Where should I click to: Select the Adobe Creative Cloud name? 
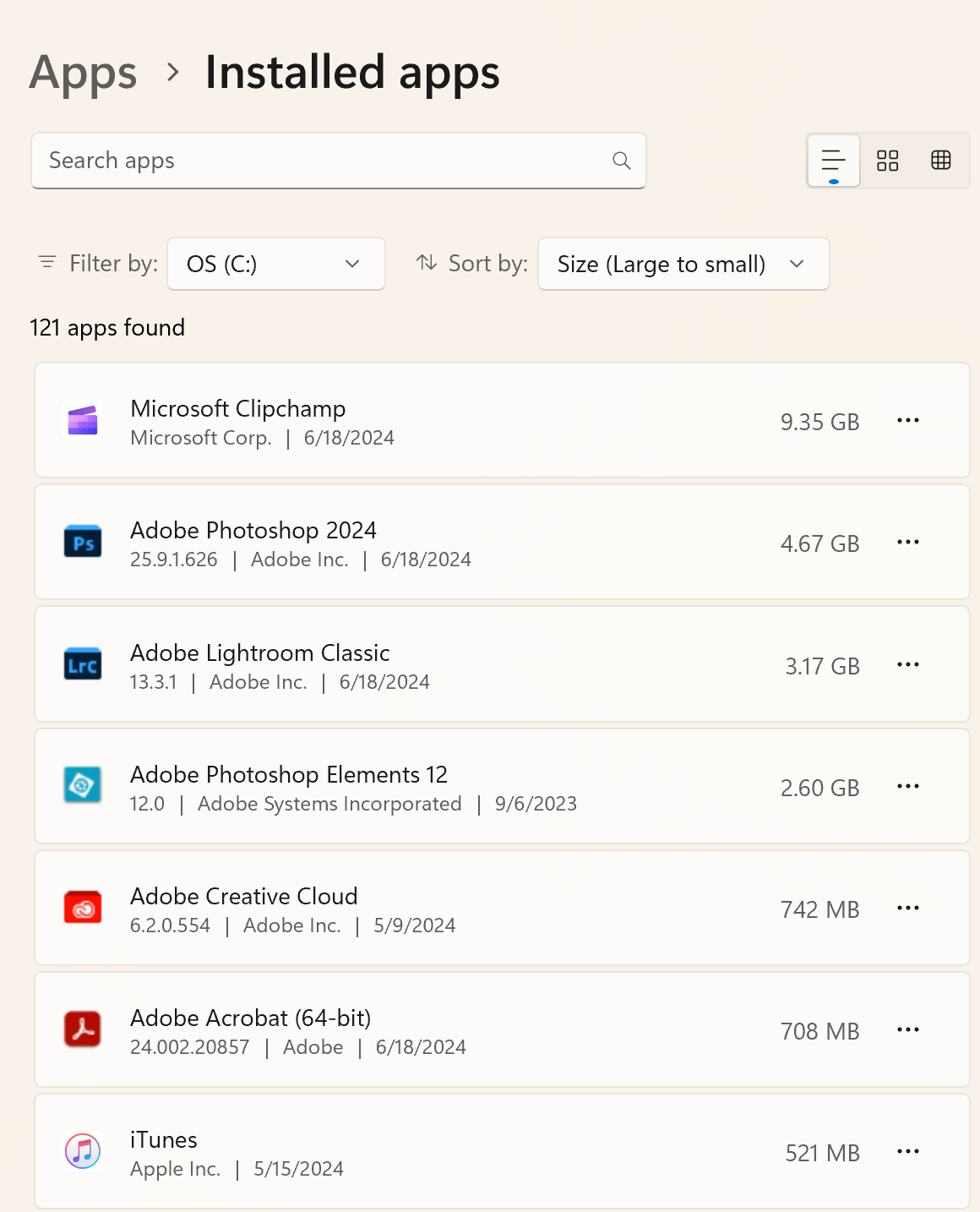pyautogui.click(x=244, y=897)
